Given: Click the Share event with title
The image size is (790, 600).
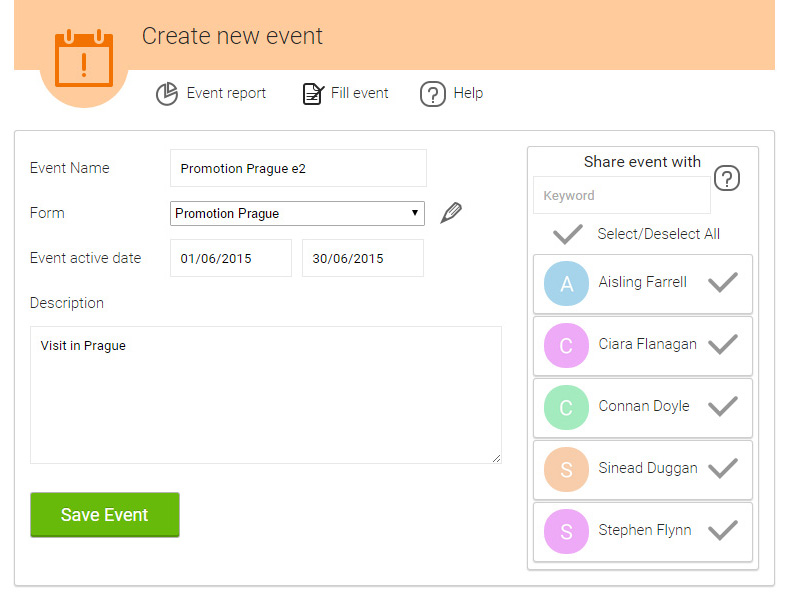Looking at the screenshot, I should pyautogui.click(x=642, y=162).
